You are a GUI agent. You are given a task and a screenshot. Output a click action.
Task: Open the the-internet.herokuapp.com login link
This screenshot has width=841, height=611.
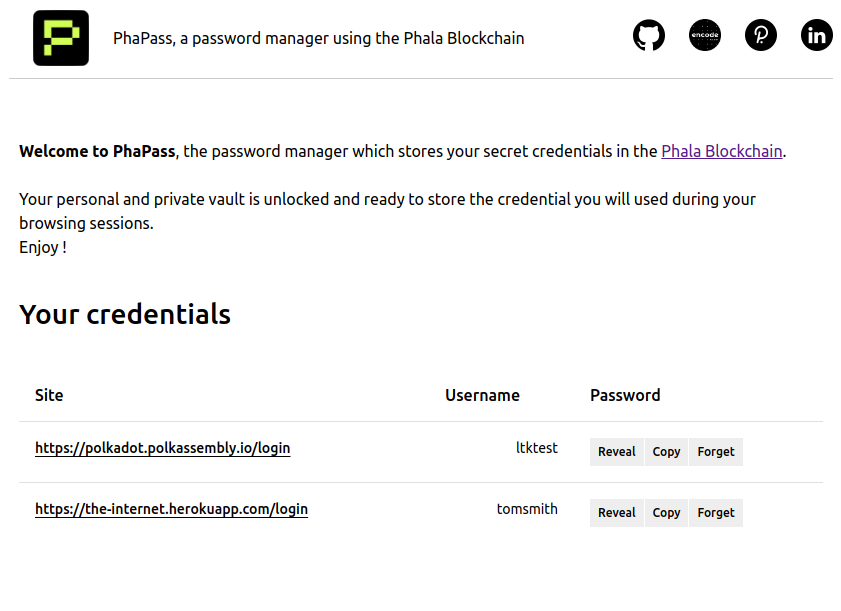(171, 509)
